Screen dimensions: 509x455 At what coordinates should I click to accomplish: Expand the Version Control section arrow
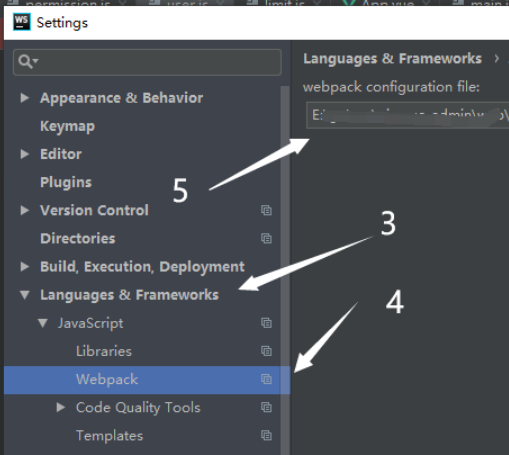(24, 210)
